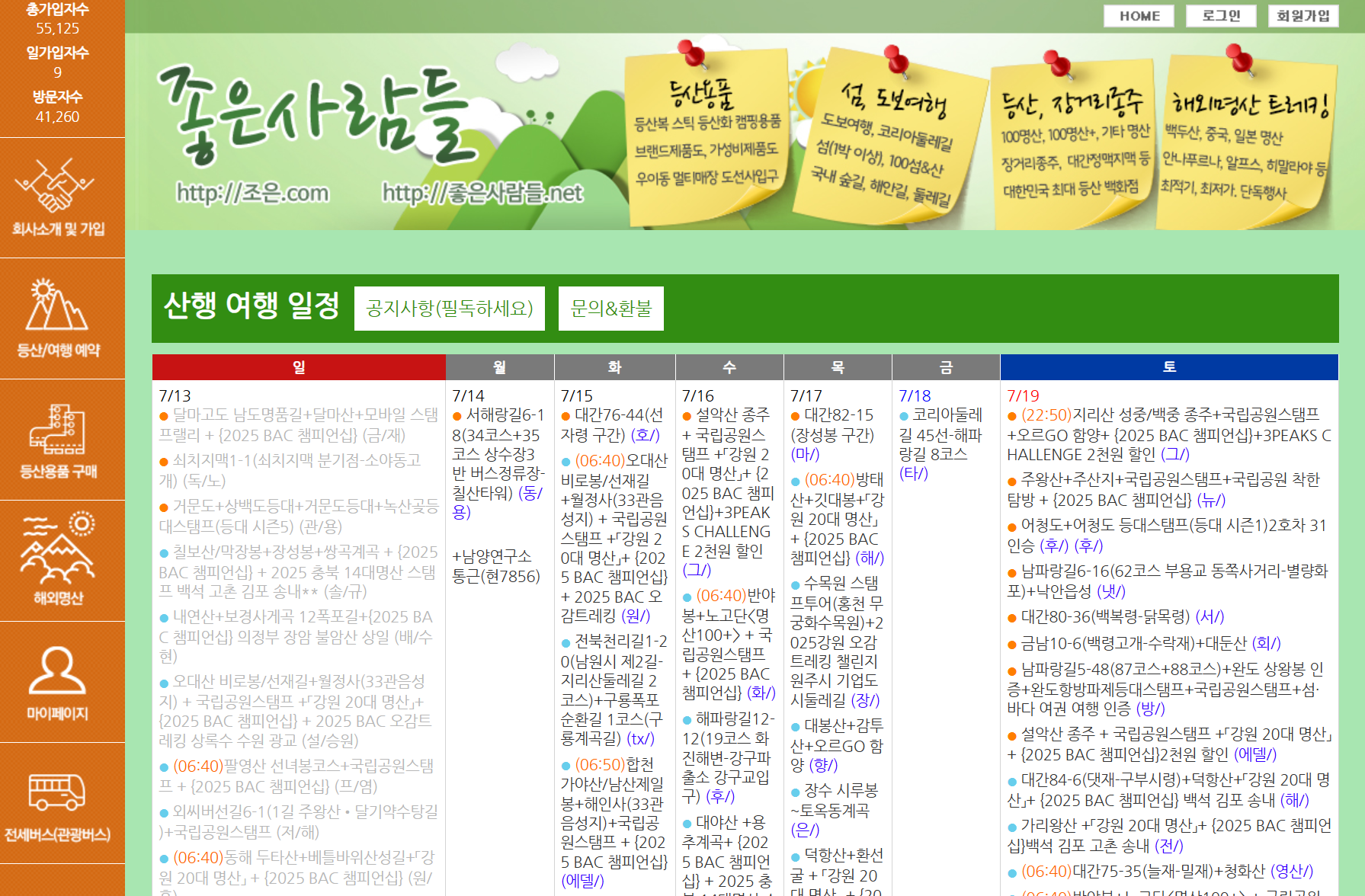Open 남파랑길5-48 완도 상왕봉 entry
The width and height of the screenshot is (1365, 896).
point(1165,689)
